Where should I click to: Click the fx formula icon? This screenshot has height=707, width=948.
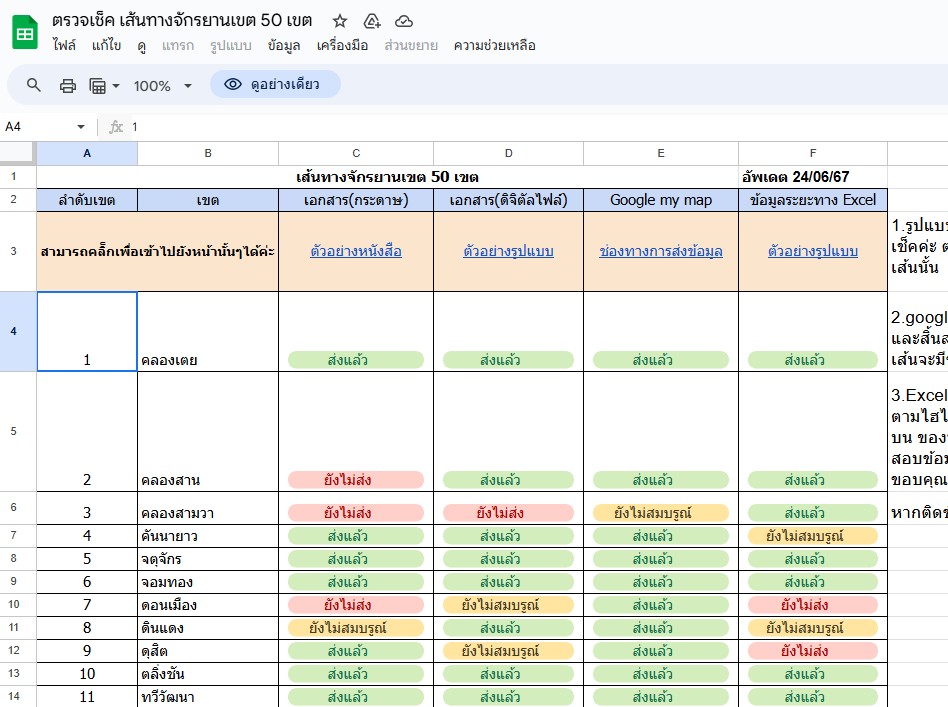click(x=116, y=127)
